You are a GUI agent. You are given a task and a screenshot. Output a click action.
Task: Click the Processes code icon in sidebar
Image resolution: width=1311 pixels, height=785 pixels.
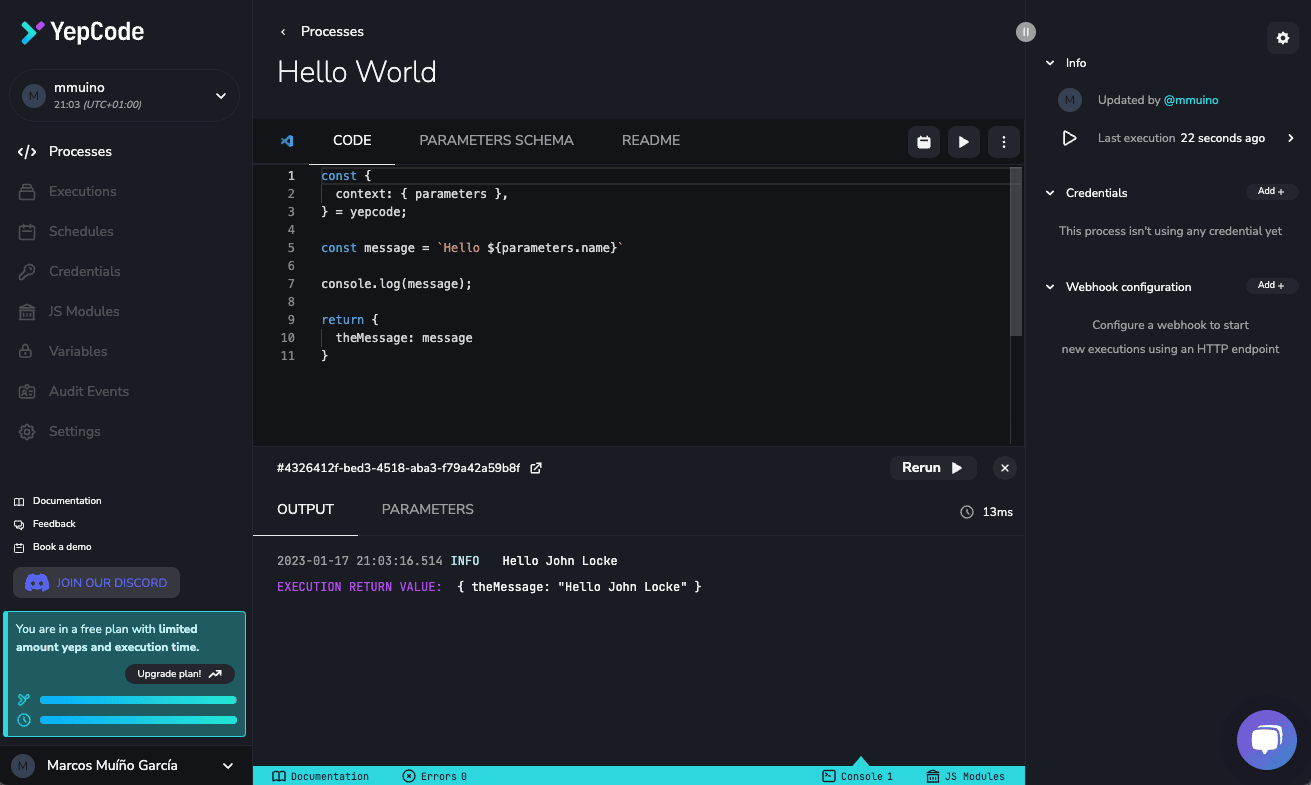(28, 152)
